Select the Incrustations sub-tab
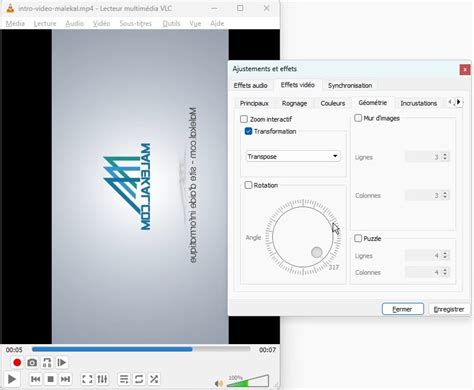Viewport: 474px width, 390px height. click(419, 103)
